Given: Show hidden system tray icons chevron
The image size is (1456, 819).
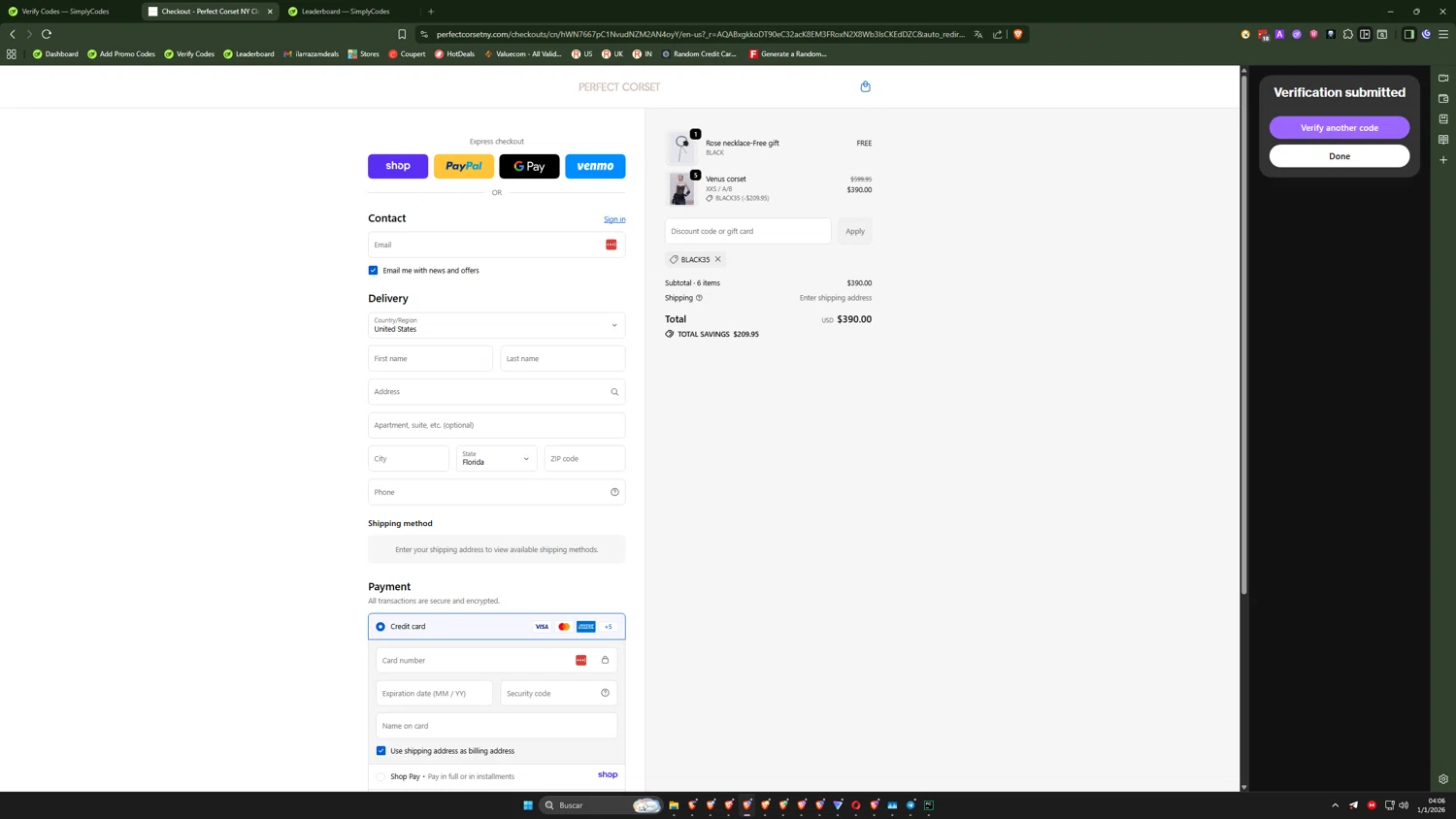Looking at the screenshot, I should point(1335,804).
